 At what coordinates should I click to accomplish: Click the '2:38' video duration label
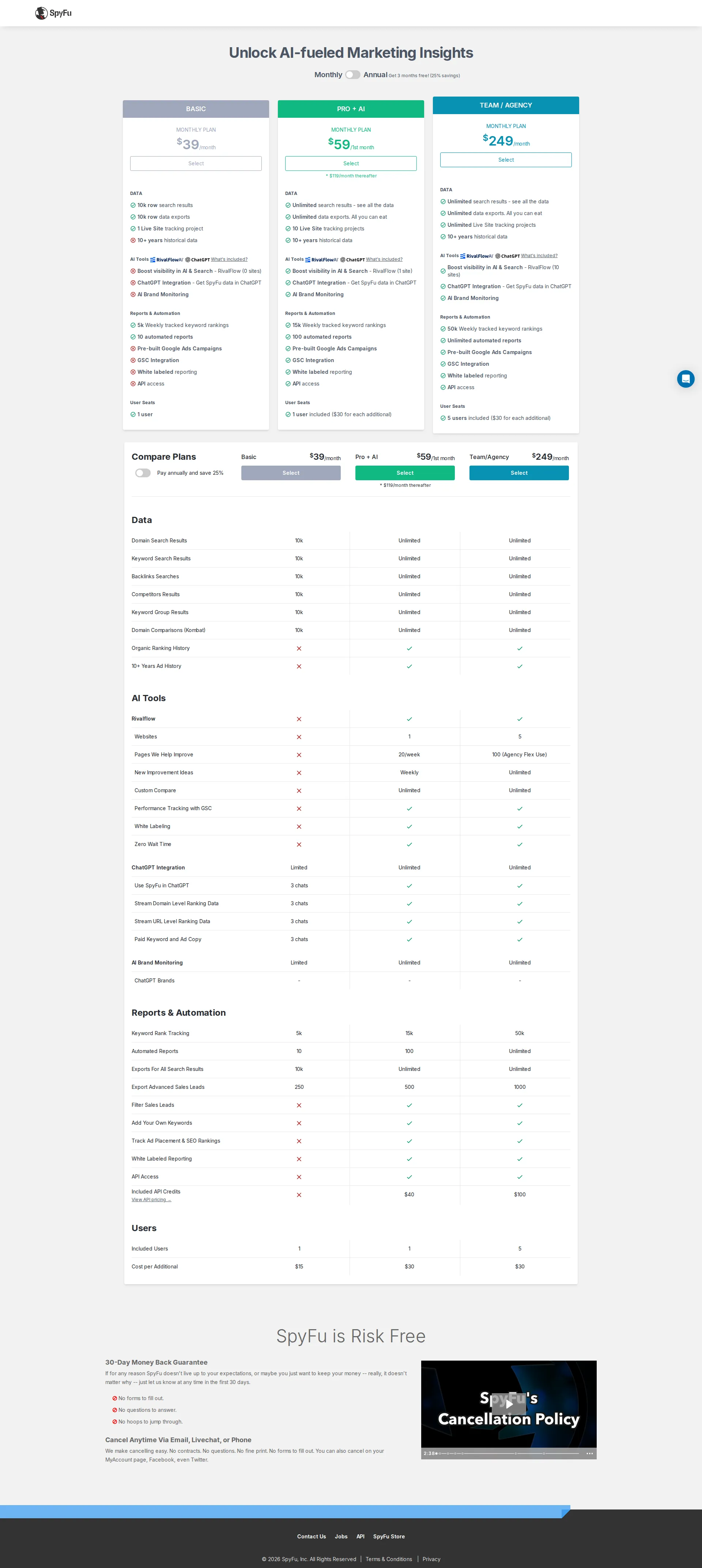[x=429, y=1454]
